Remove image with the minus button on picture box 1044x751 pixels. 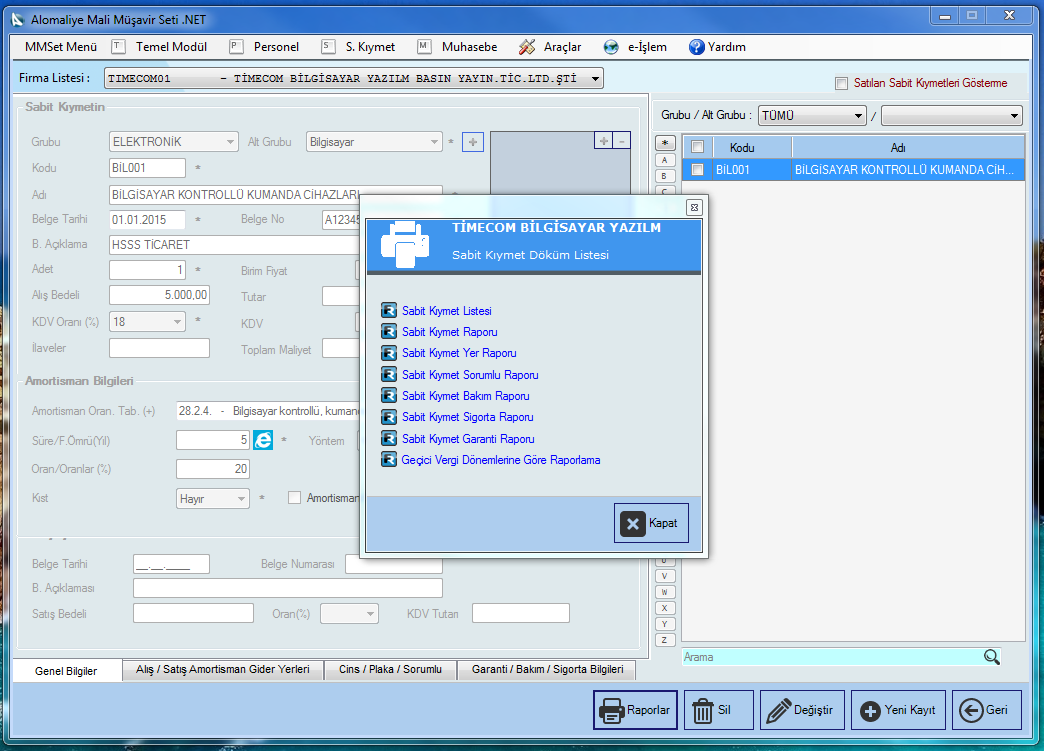point(622,140)
